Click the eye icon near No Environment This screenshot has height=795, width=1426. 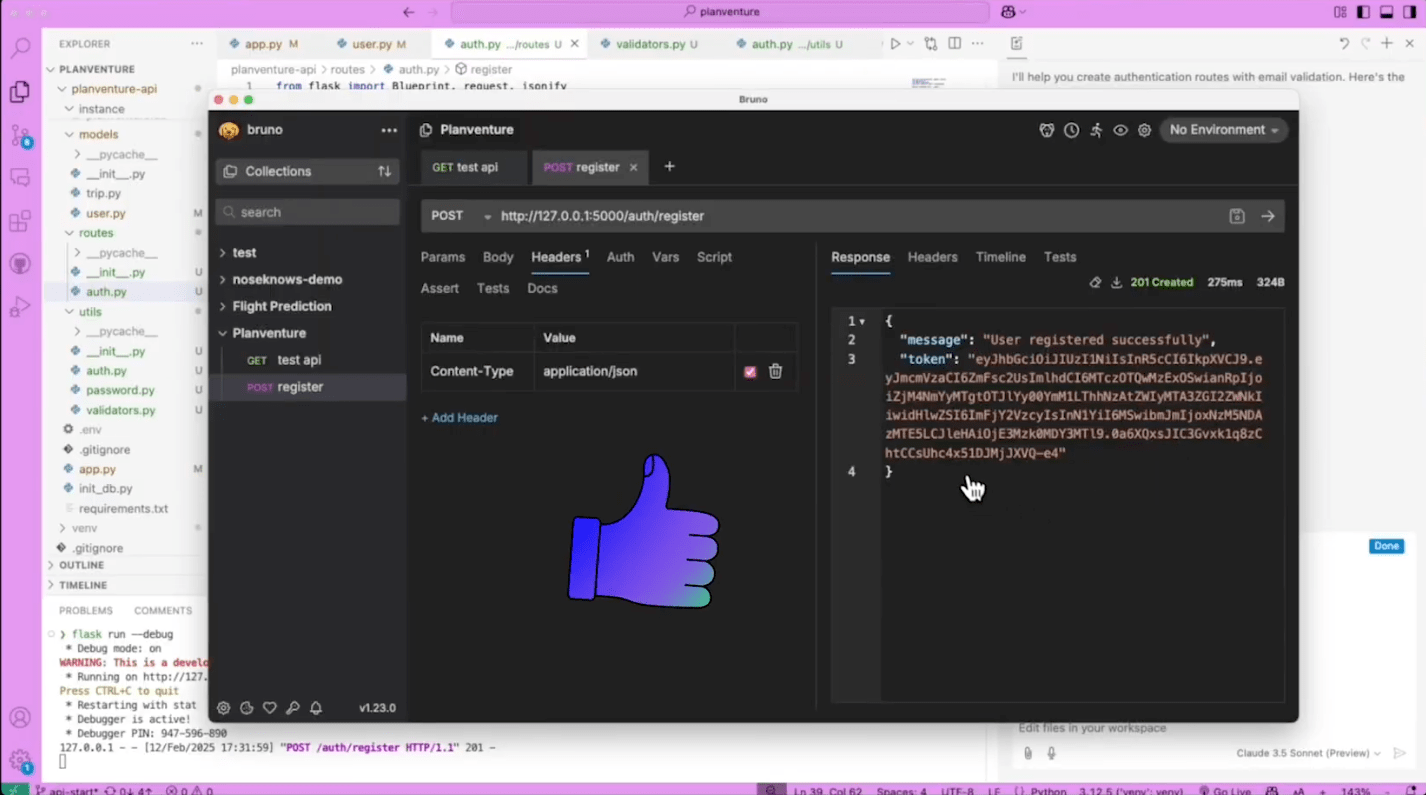(x=1120, y=130)
